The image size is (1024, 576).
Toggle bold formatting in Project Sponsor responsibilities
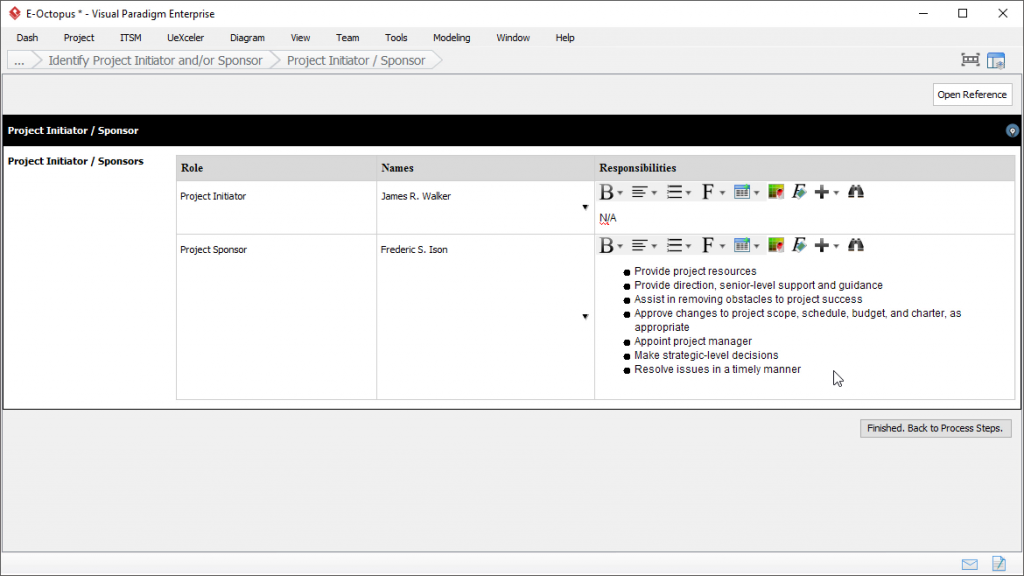click(x=606, y=245)
